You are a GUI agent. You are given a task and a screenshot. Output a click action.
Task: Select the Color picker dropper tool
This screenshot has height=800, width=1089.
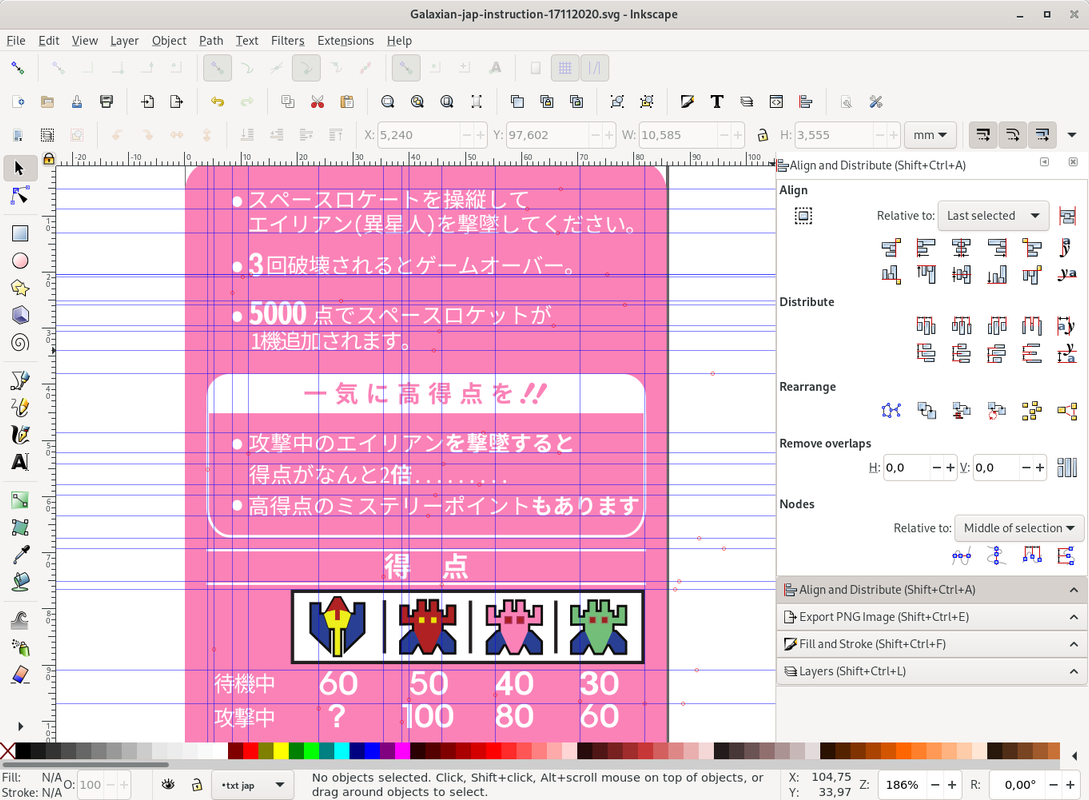19,554
